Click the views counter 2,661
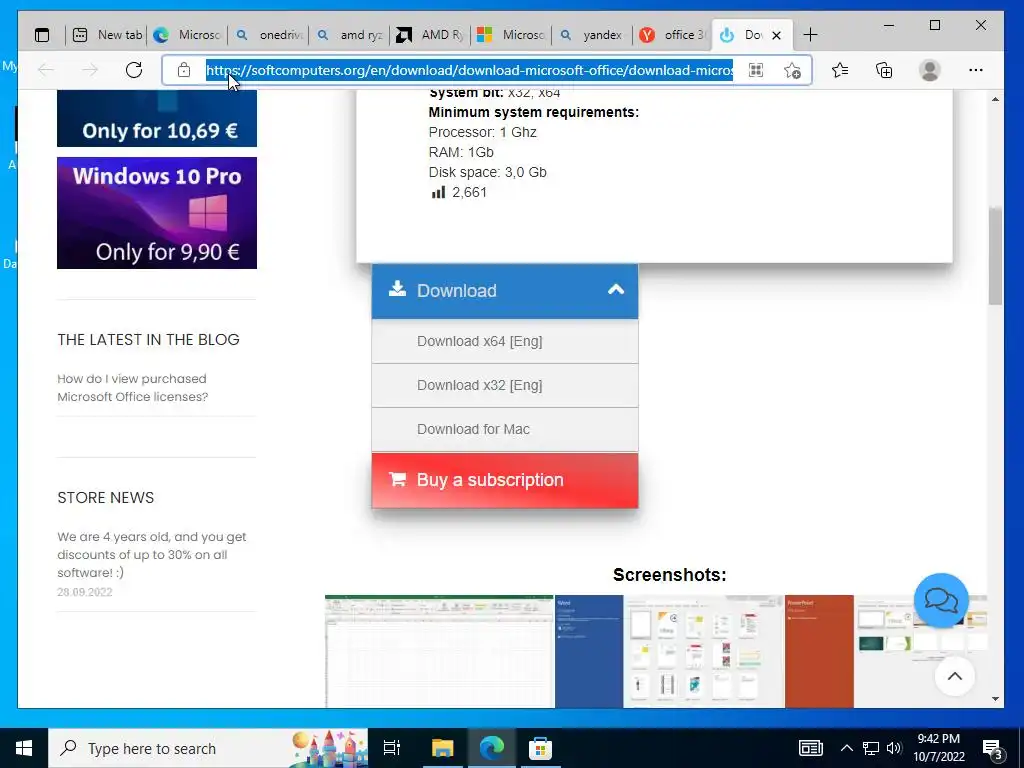This screenshot has width=1024, height=768. point(459,193)
